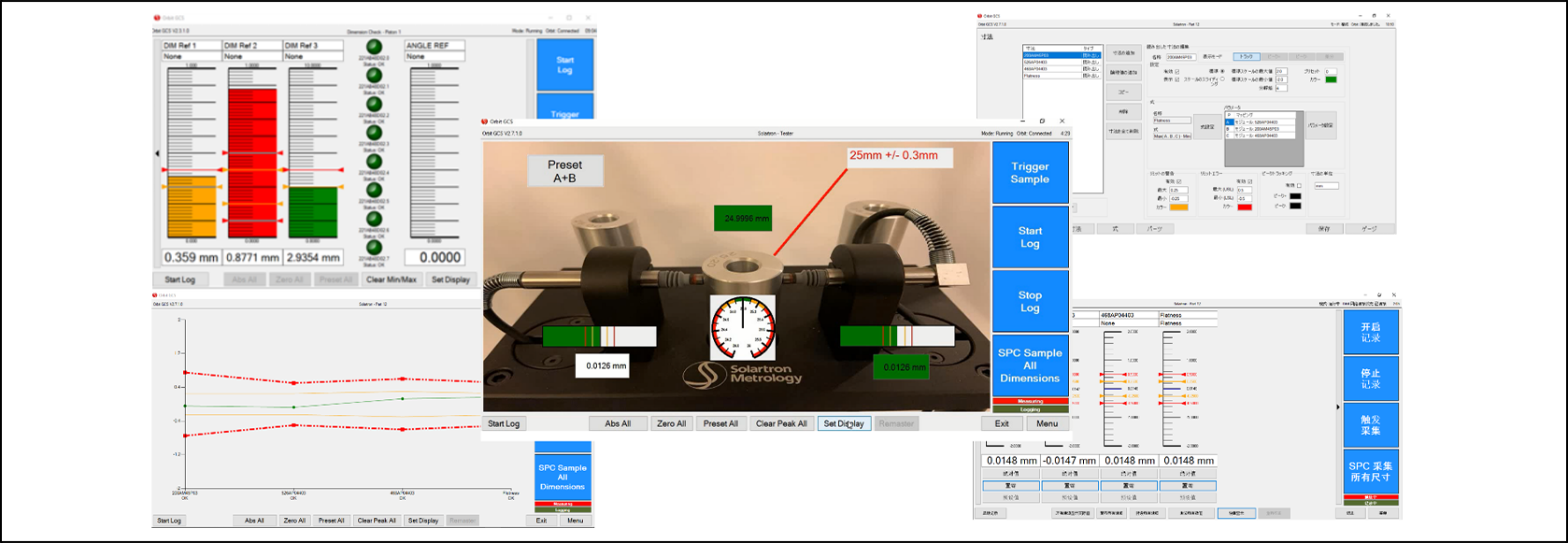Click the topmost green status indicator light

(374, 48)
